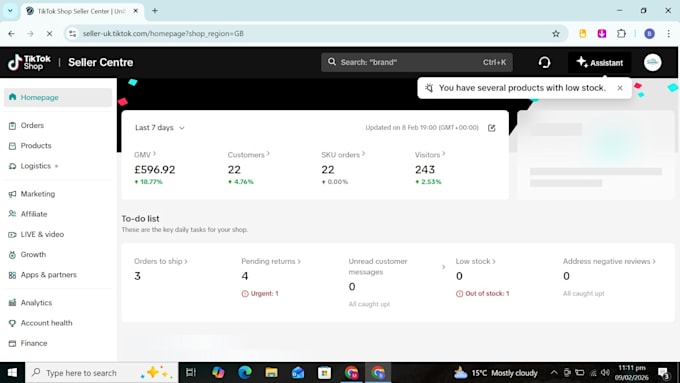Click the 243 visitors value

(425, 170)
